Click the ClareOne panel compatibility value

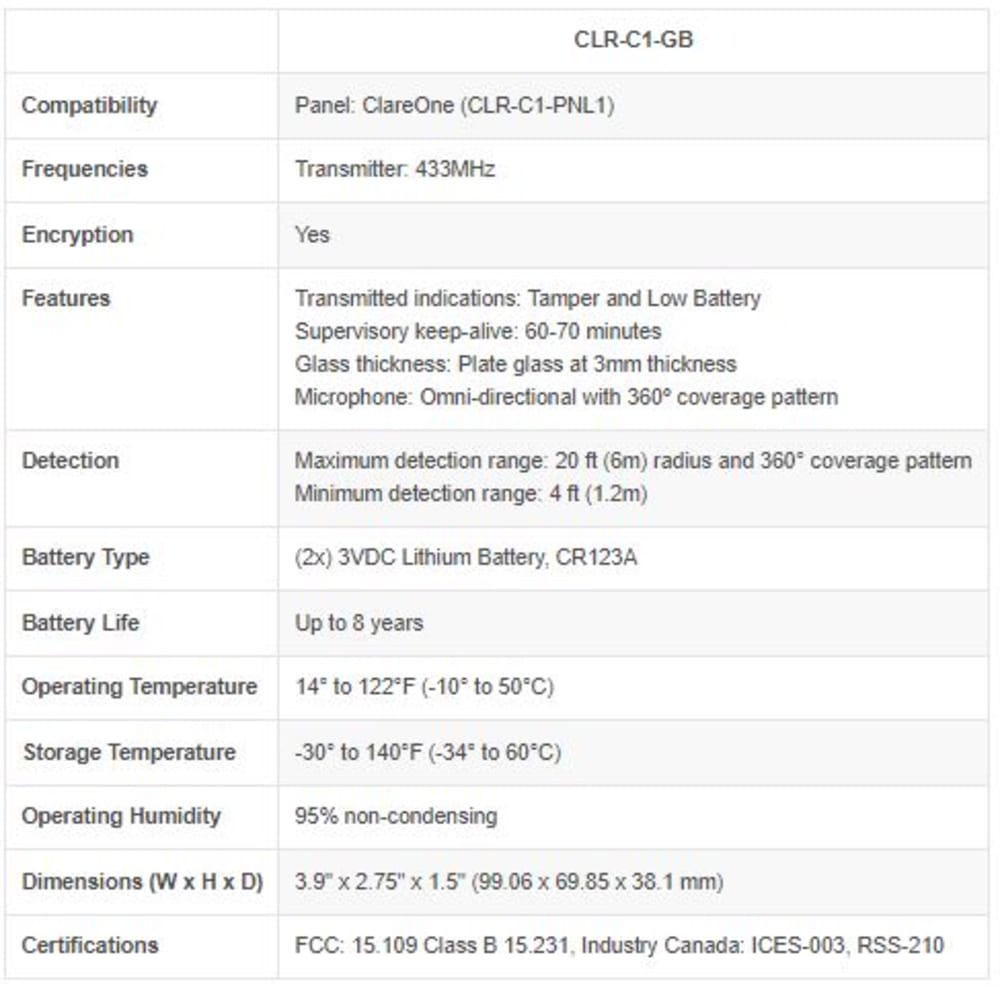coord(455,105)
